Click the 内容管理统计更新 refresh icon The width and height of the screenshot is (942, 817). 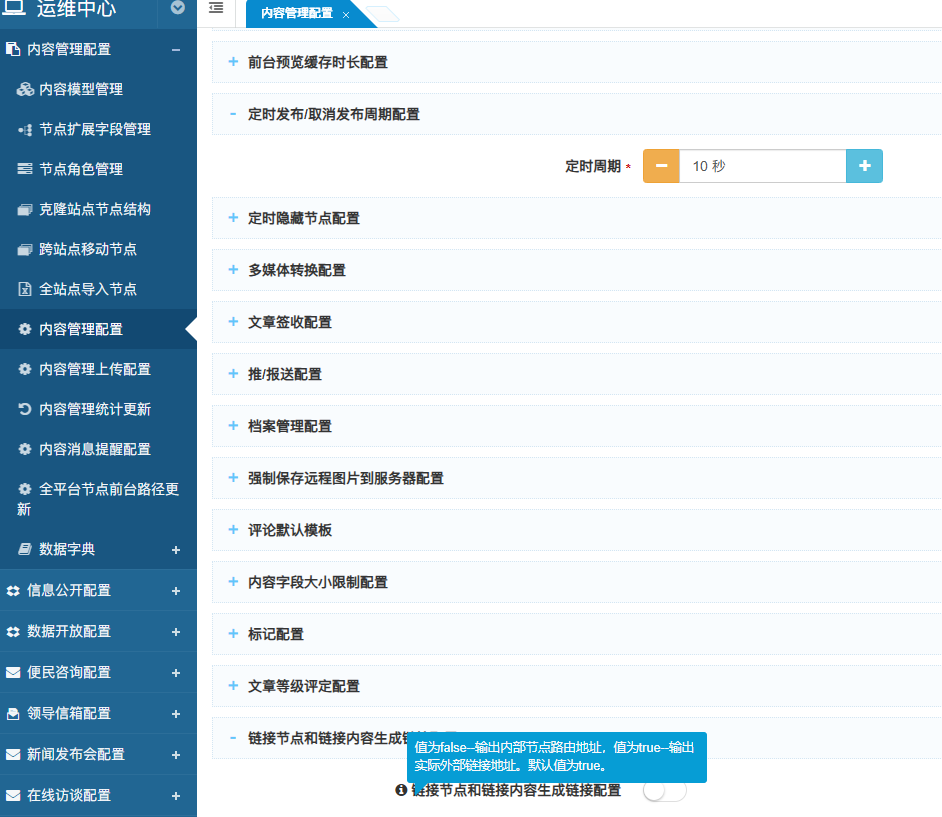(26, 409)
